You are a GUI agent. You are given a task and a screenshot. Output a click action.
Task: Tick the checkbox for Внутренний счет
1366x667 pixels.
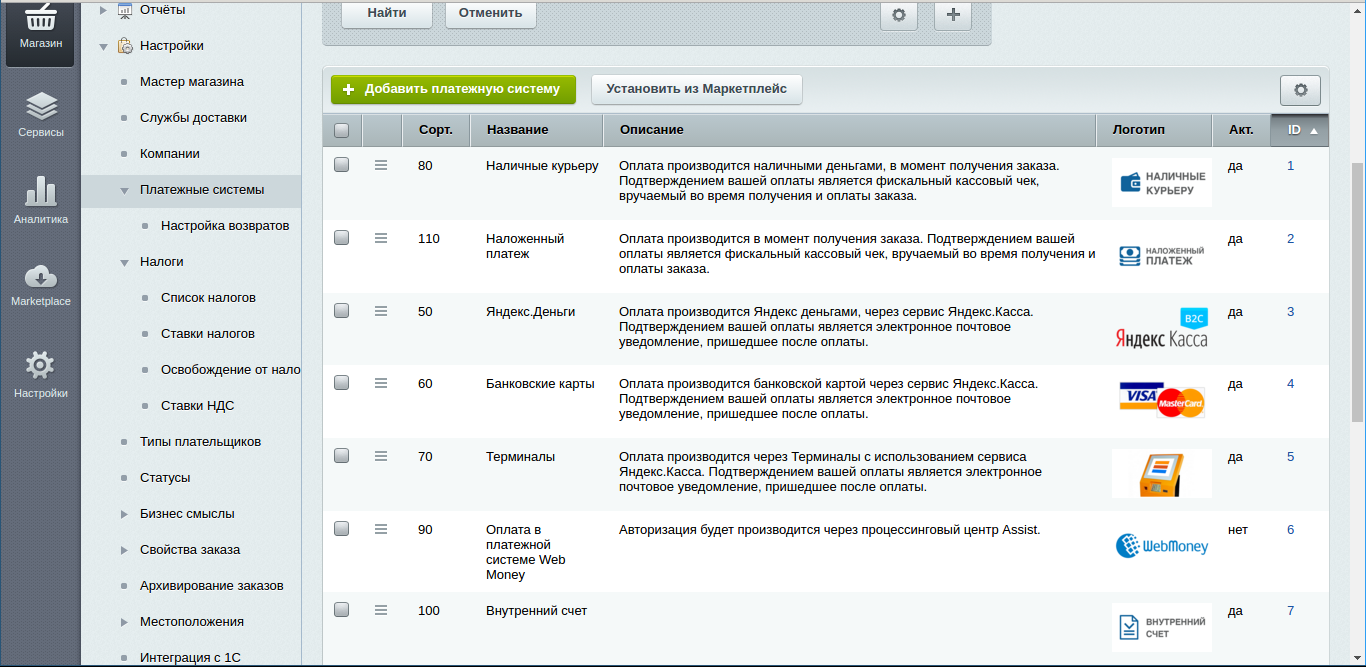click(342, 610)
